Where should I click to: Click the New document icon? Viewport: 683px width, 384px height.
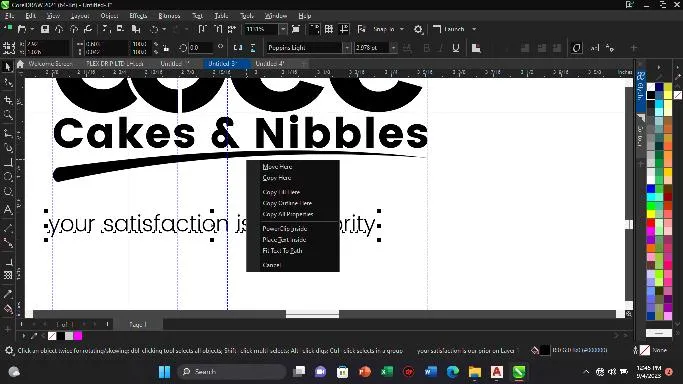coord(8,29)
